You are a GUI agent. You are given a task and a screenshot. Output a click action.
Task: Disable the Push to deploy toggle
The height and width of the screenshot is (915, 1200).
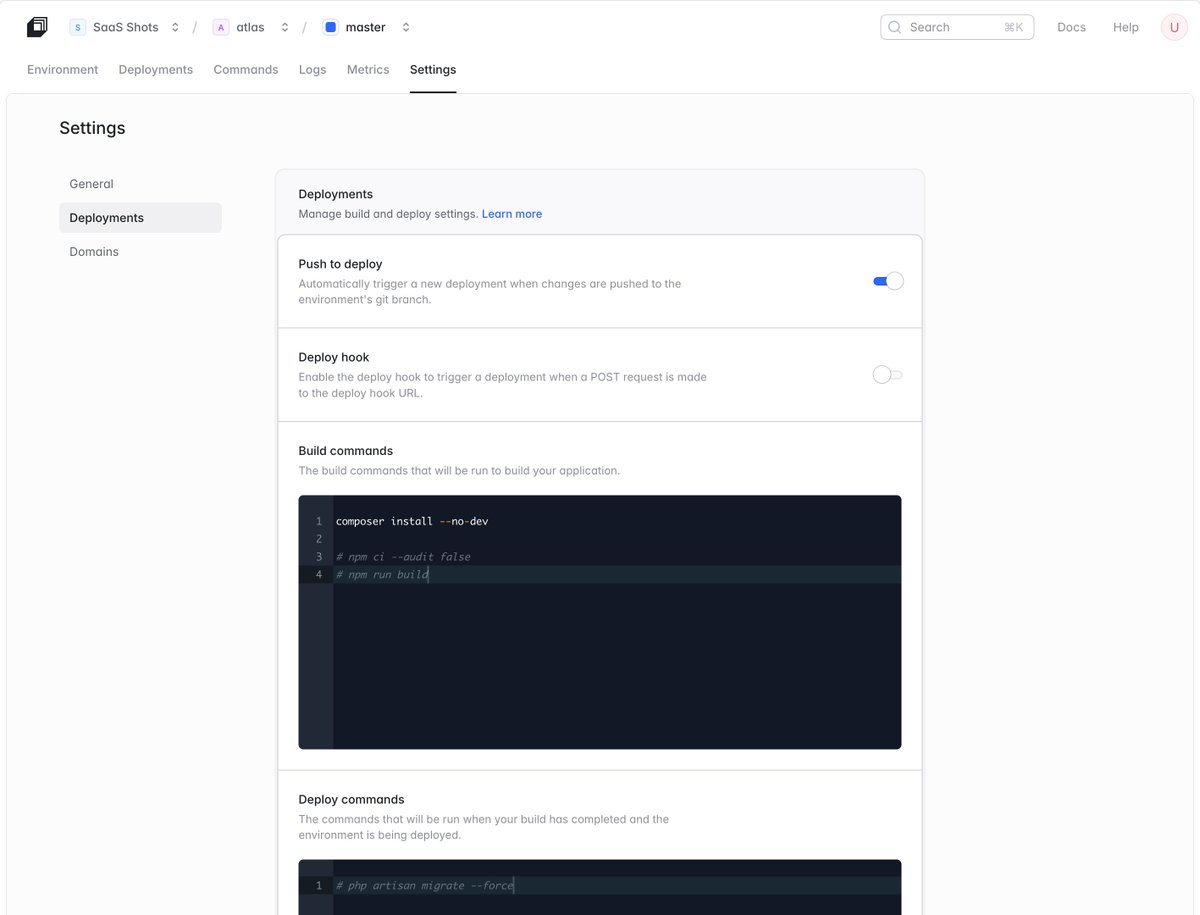[x=888, y=281]
